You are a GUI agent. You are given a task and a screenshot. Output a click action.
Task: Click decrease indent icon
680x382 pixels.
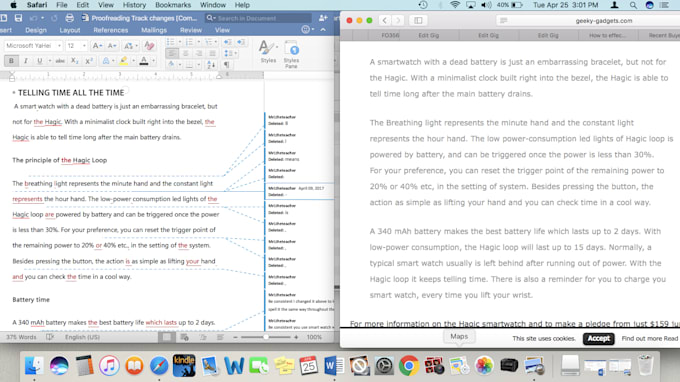(227, 42)
